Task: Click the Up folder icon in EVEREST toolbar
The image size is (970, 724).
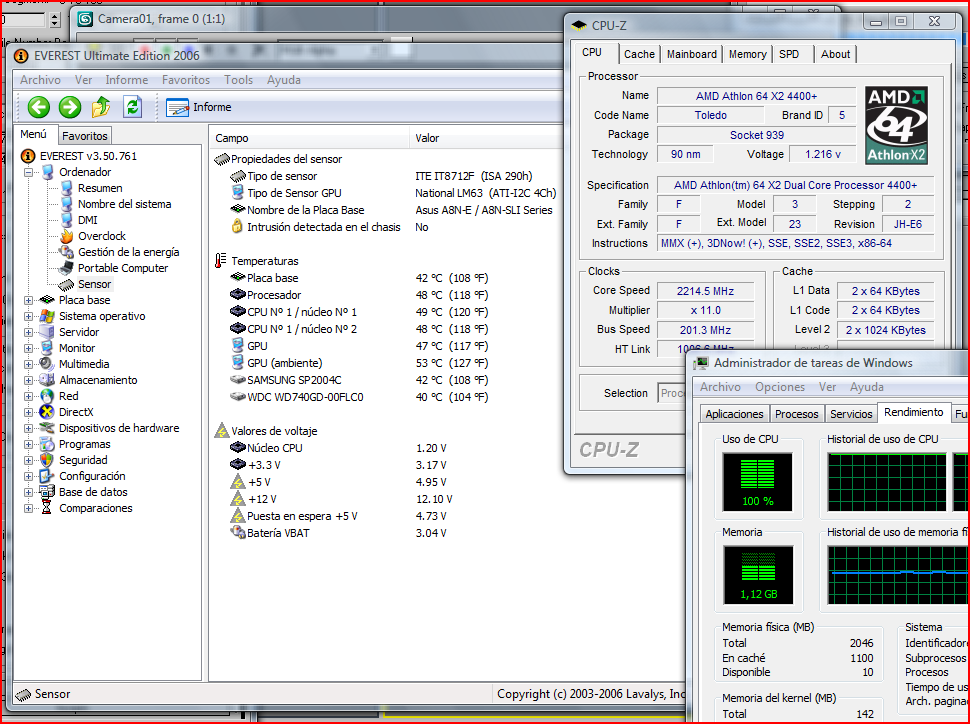Action: point(101,107)
